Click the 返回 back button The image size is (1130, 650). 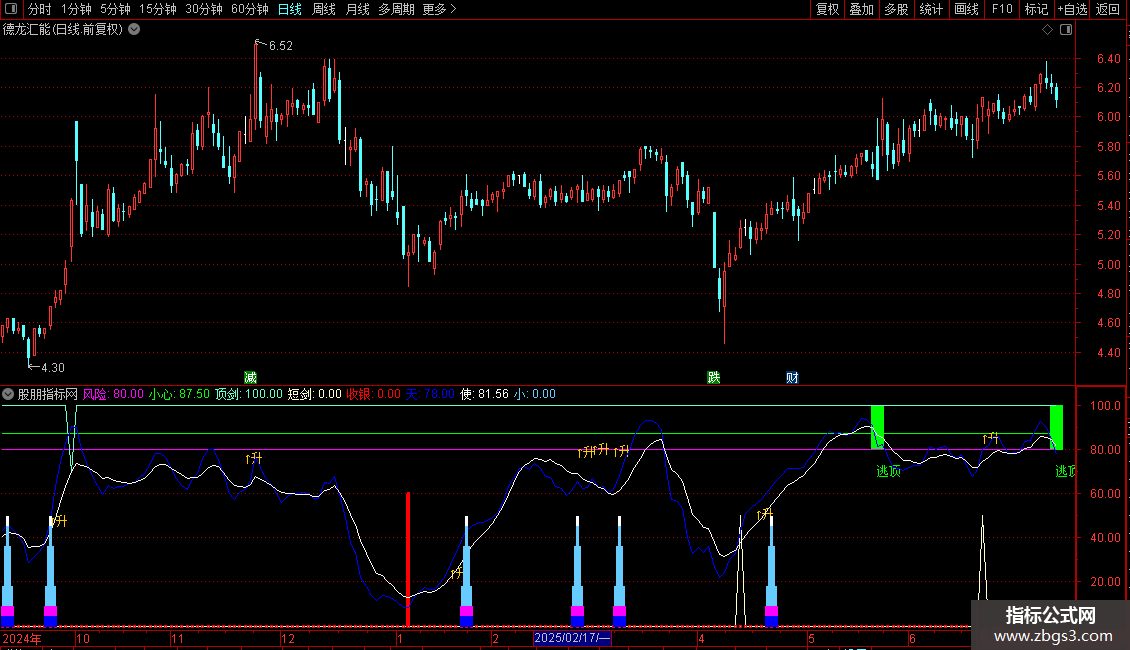pos(1108,9)
